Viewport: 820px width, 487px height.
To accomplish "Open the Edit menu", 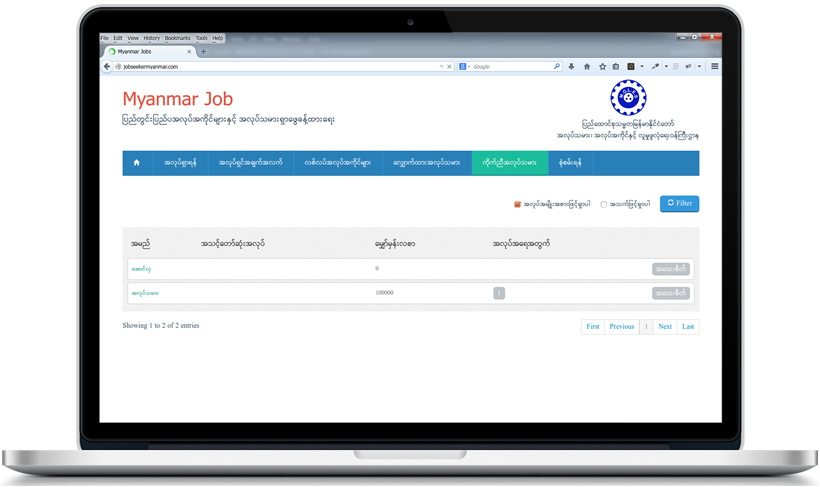I will [x=118, y=38].
